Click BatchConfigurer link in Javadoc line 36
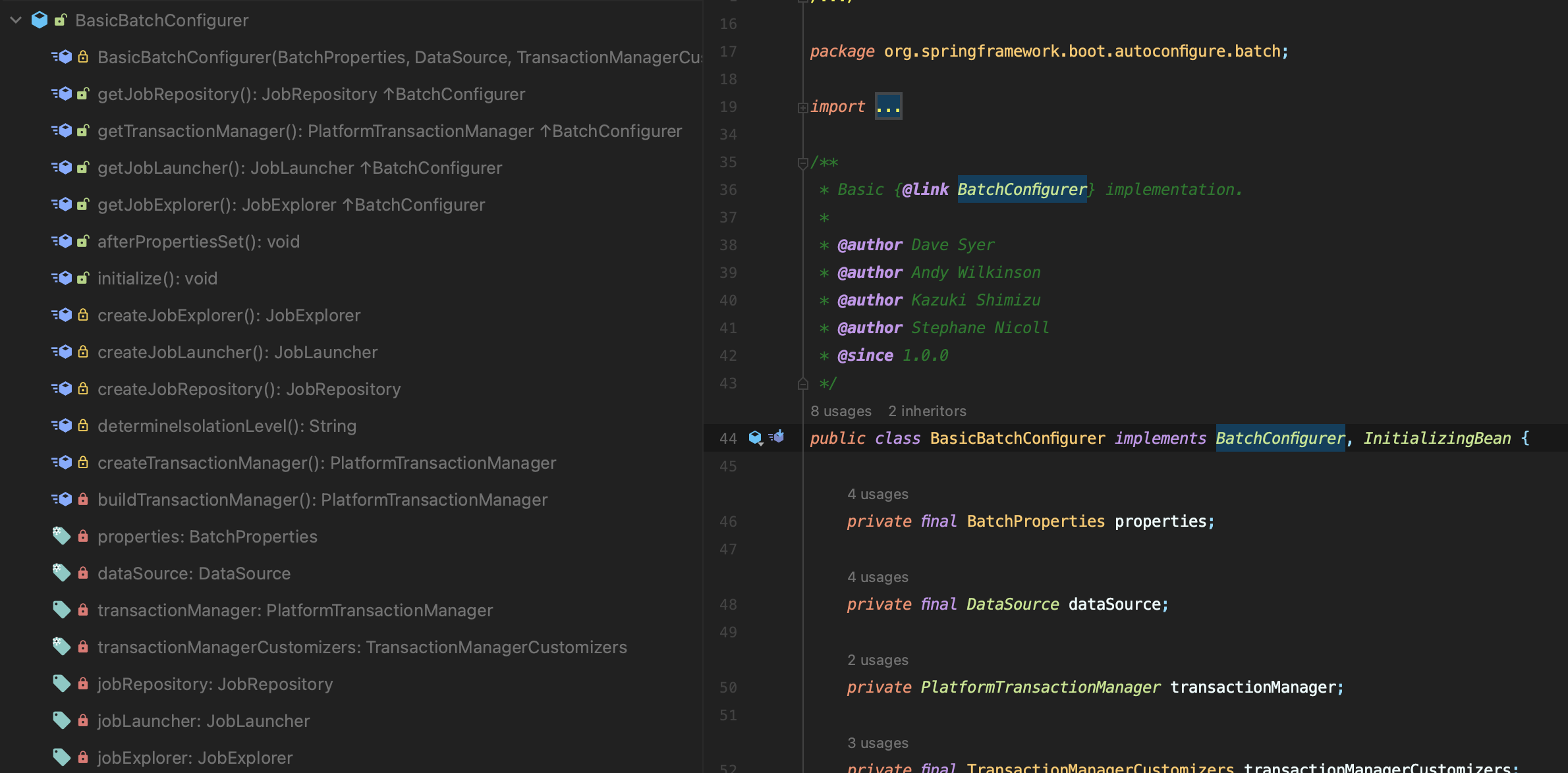The width and height of the screenshot is (1568, 773). pos(1021,190)
